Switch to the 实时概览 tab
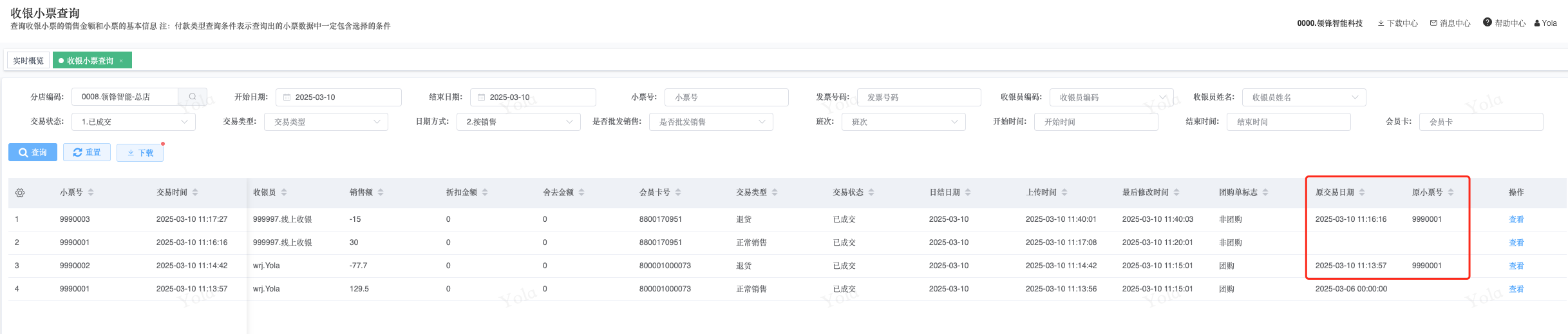 point(28,61)
